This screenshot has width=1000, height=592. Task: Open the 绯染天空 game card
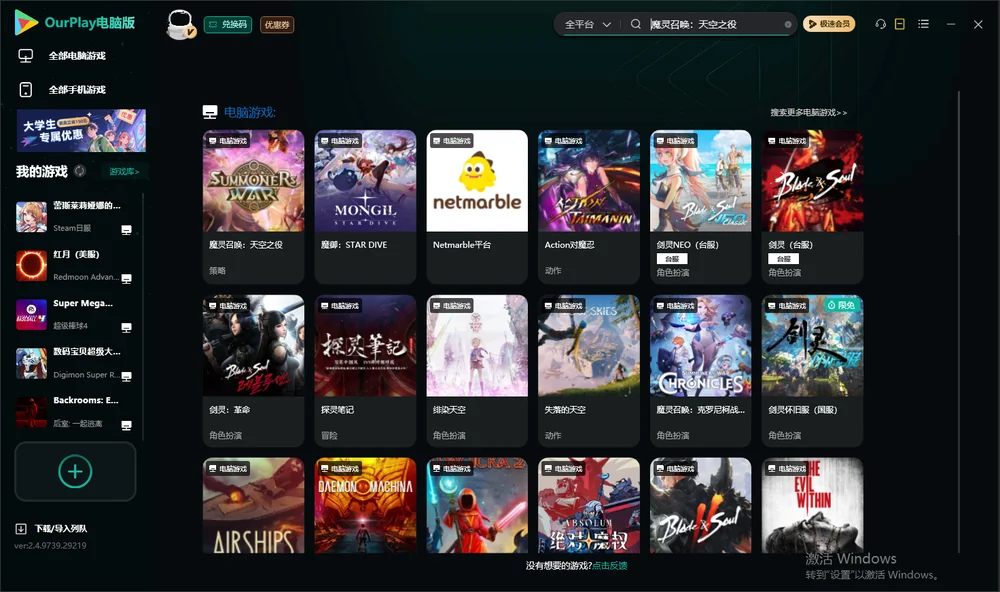pyautogui.click(x=477, y=371)
